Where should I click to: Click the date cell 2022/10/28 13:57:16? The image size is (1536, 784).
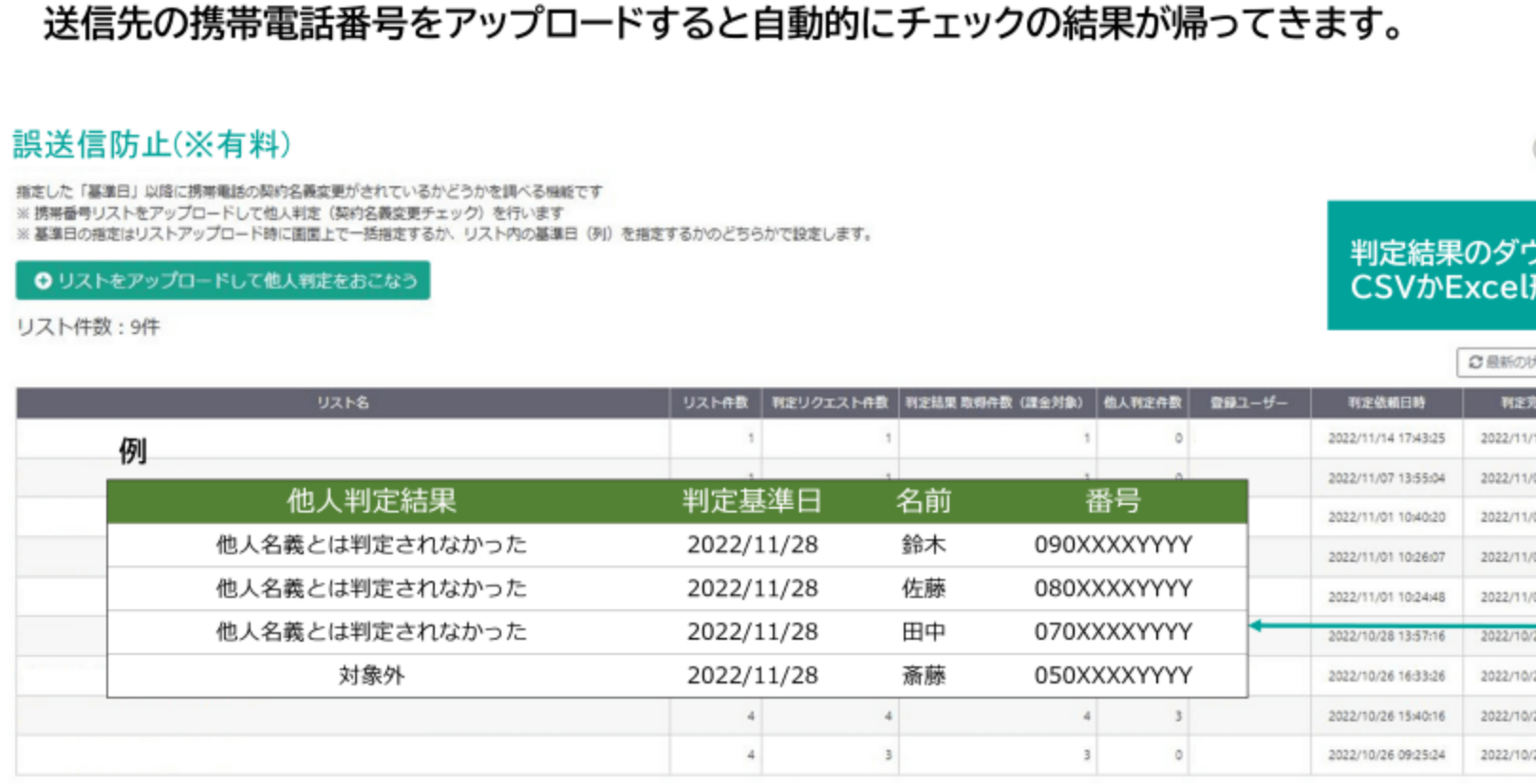coord(1386,637)
